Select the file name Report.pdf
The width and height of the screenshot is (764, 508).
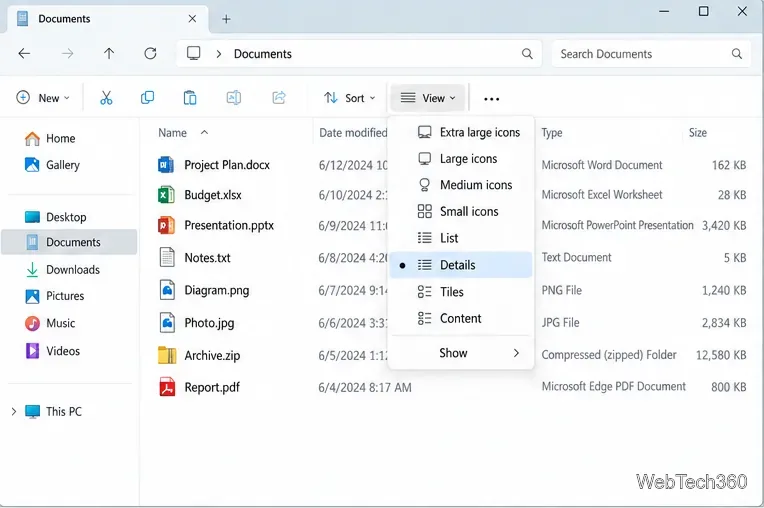[x=212, y=387]
